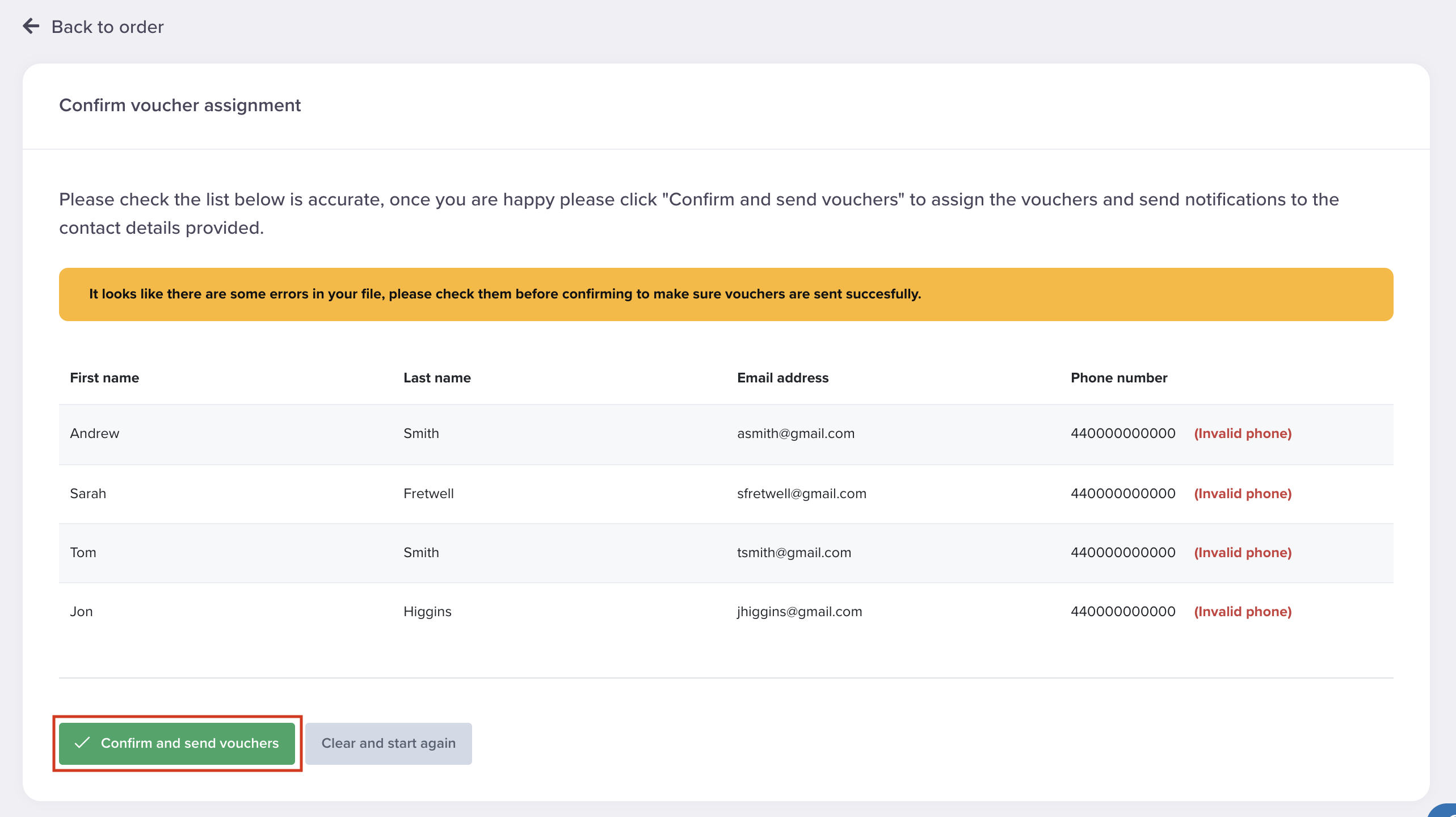
Task: Click email asmith@gmail.com
Action: click(x=796, y=433)
